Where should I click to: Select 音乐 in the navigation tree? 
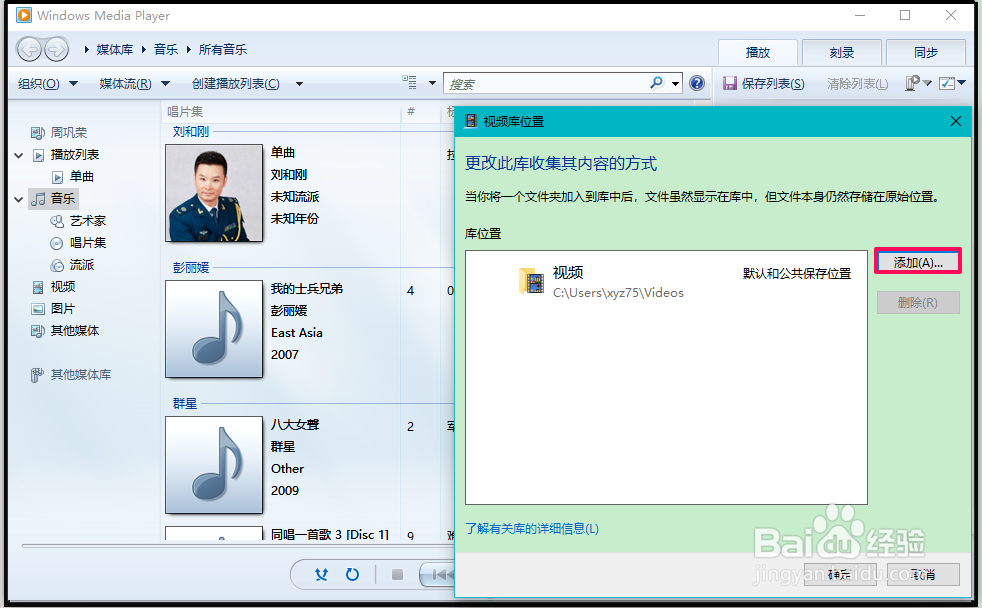(63, 198)
